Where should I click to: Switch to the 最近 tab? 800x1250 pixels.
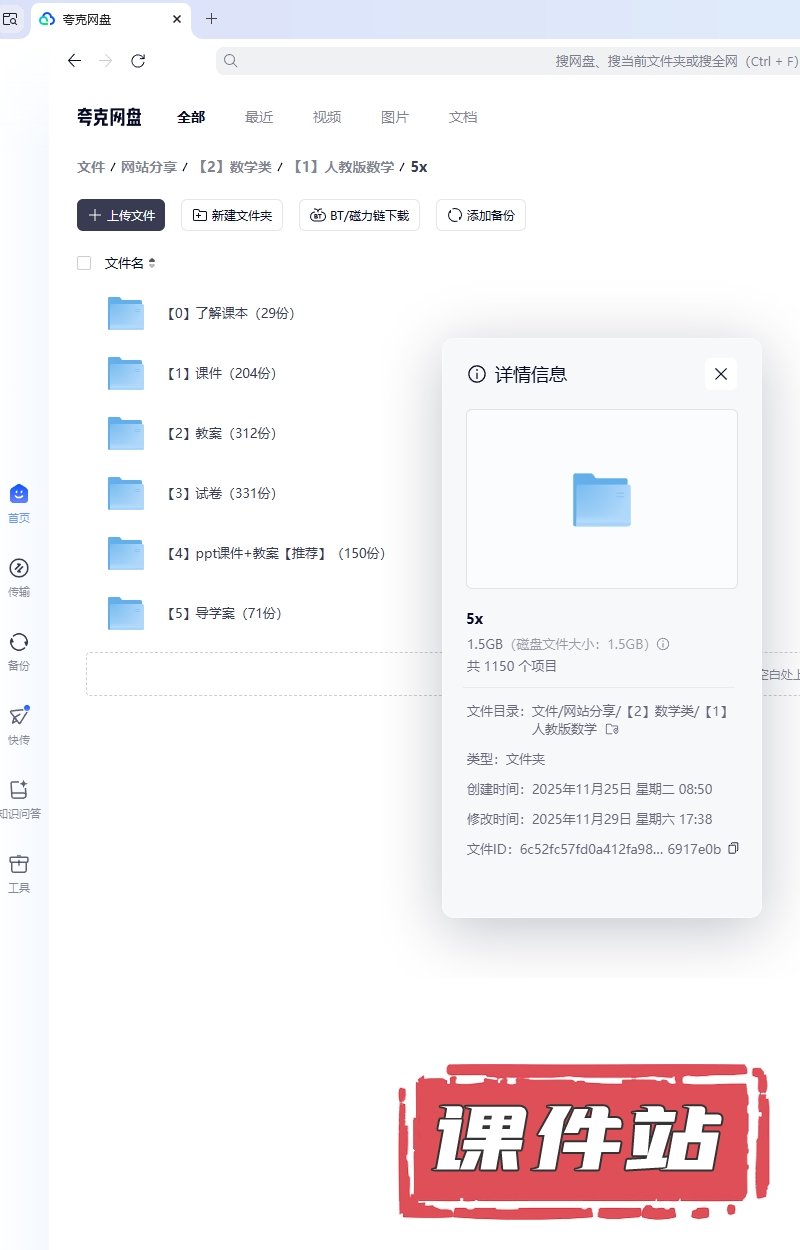(259, 117)
